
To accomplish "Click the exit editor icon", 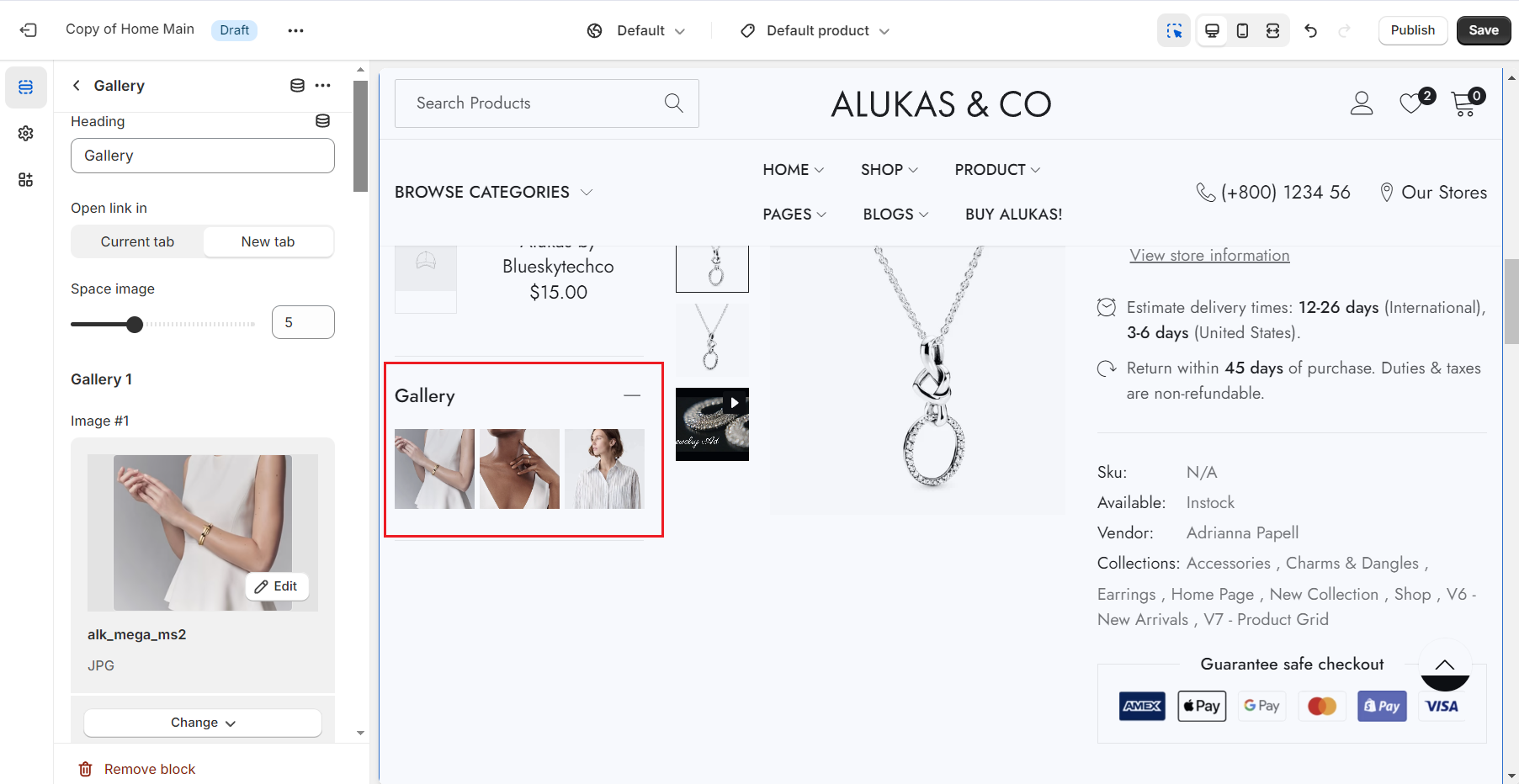I will (29, 30).
